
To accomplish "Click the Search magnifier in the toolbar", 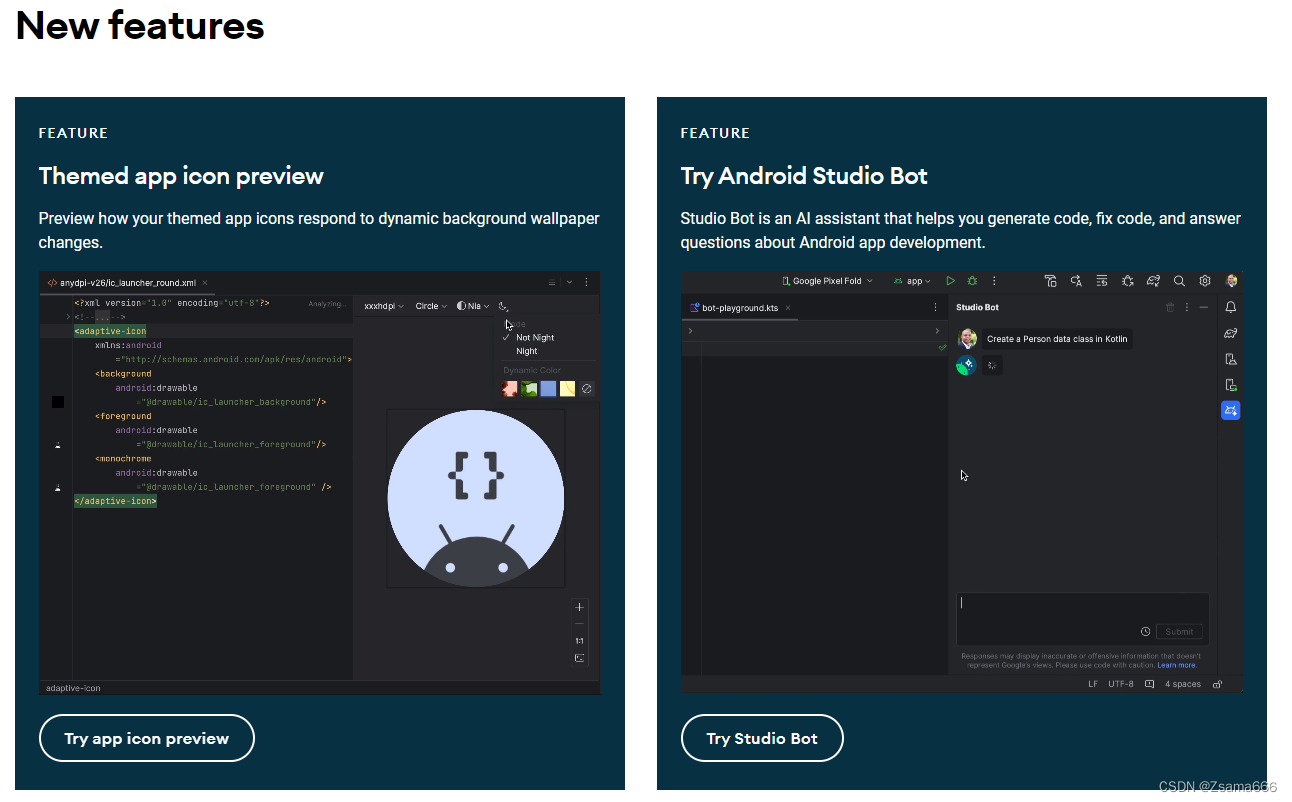I will coord(1179,281).
